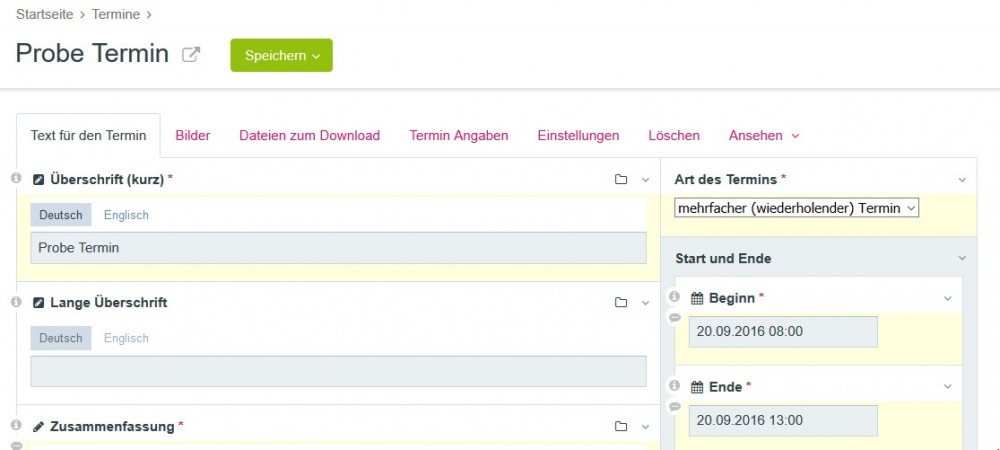1000x450 pixels.
Task: Open comment bubble icon below Ende info
Action: point(675,407)
